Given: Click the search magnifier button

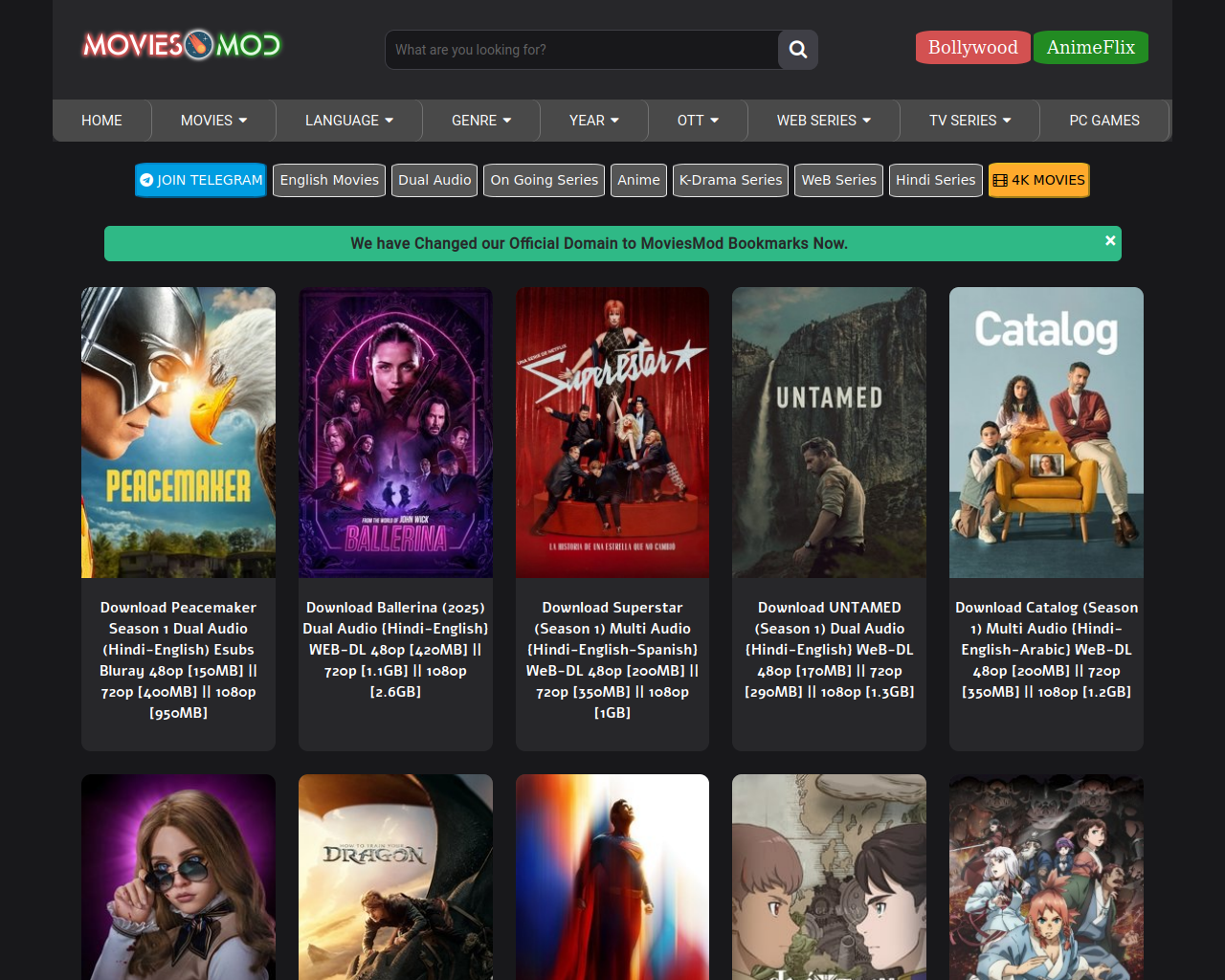Looking at the screenshot, I should tap(798, 50).
